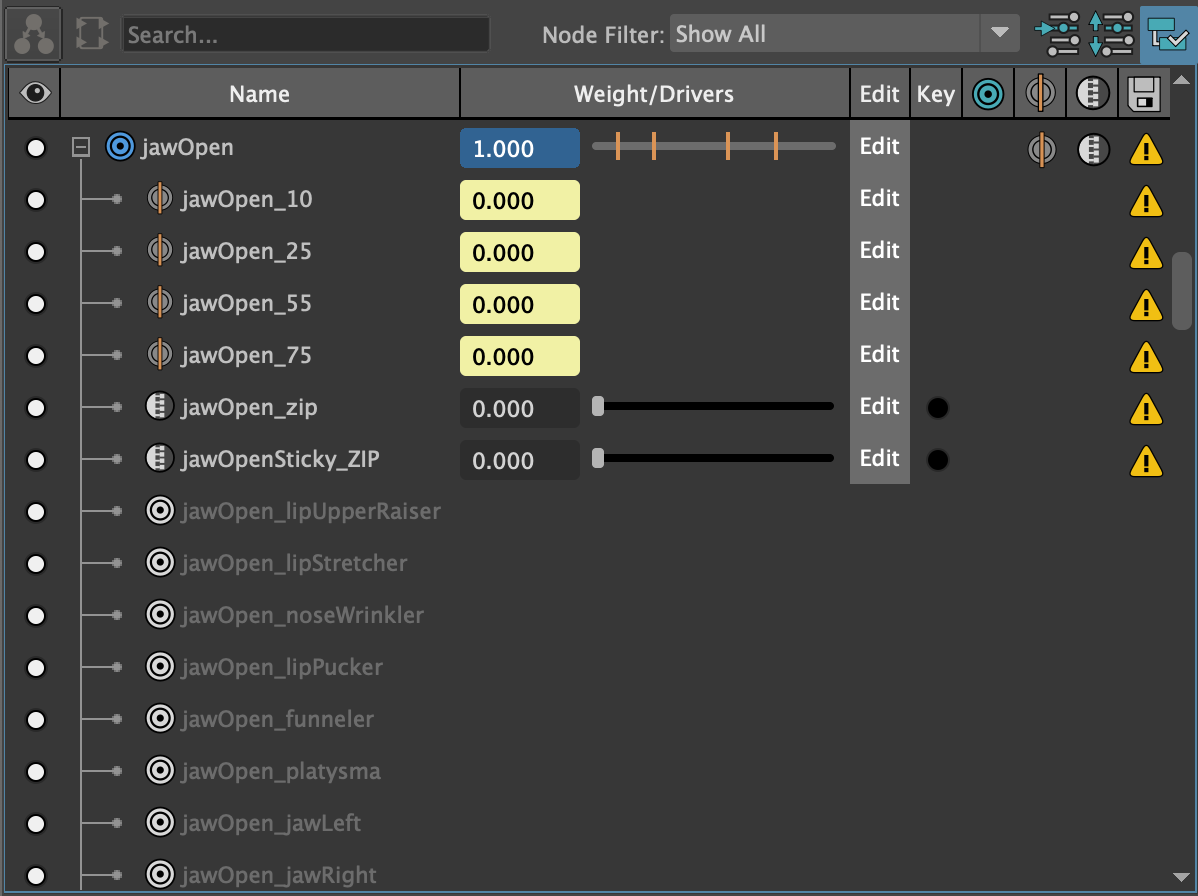Collapse the jawOpen tree group
The image size is (1198, 896).
81,147
